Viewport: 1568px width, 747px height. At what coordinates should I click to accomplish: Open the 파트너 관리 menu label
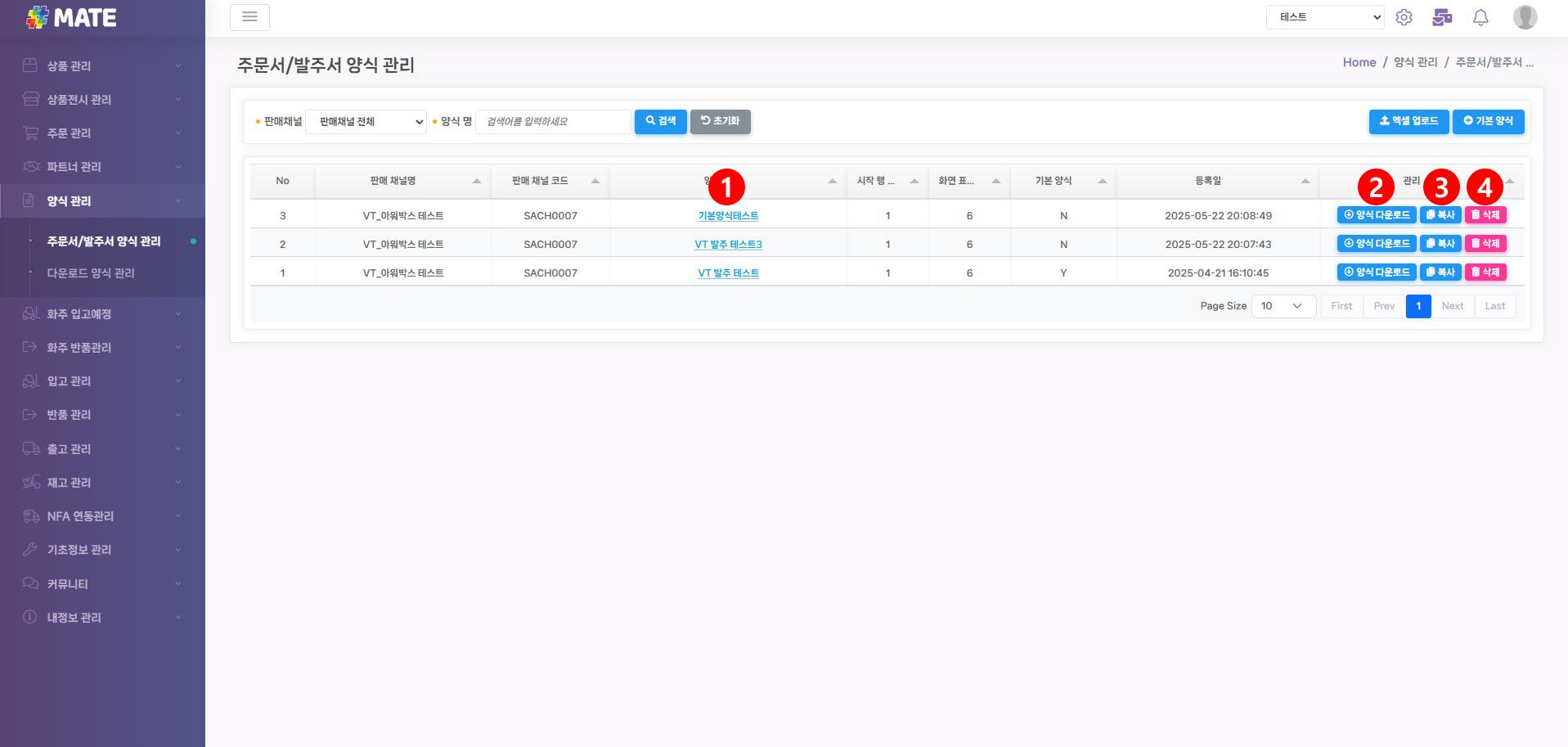tap(74, 166)
